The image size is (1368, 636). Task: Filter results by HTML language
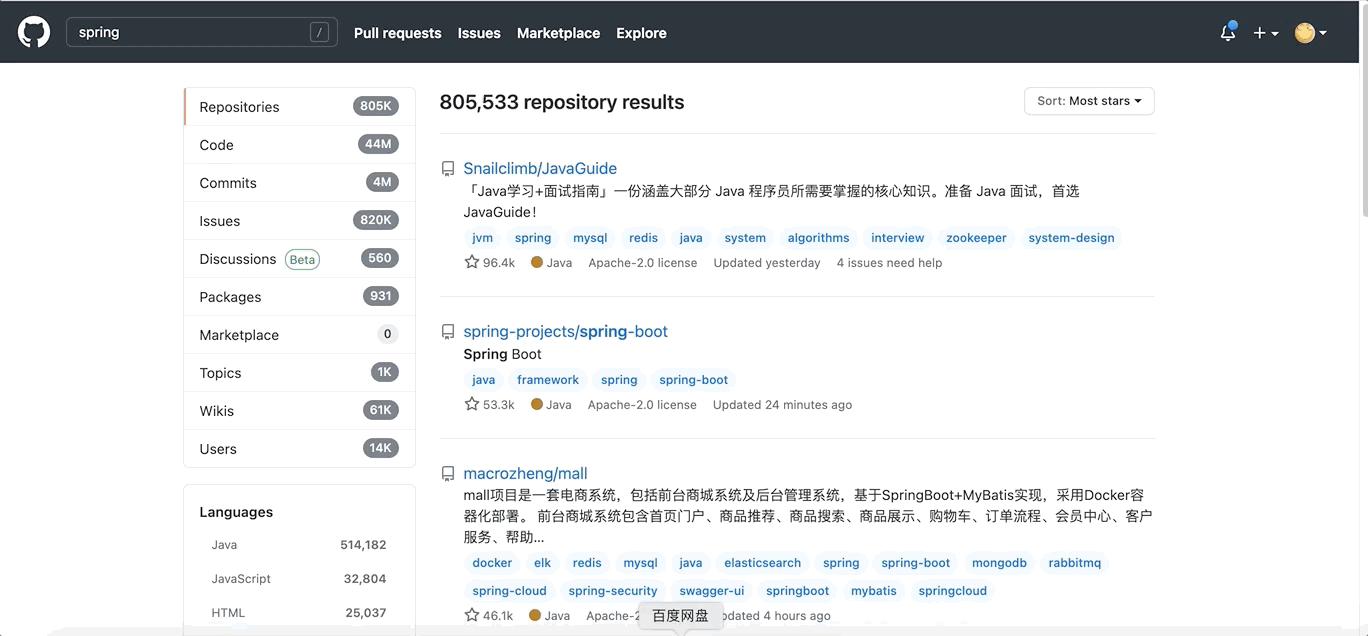(x=299, y=613)
